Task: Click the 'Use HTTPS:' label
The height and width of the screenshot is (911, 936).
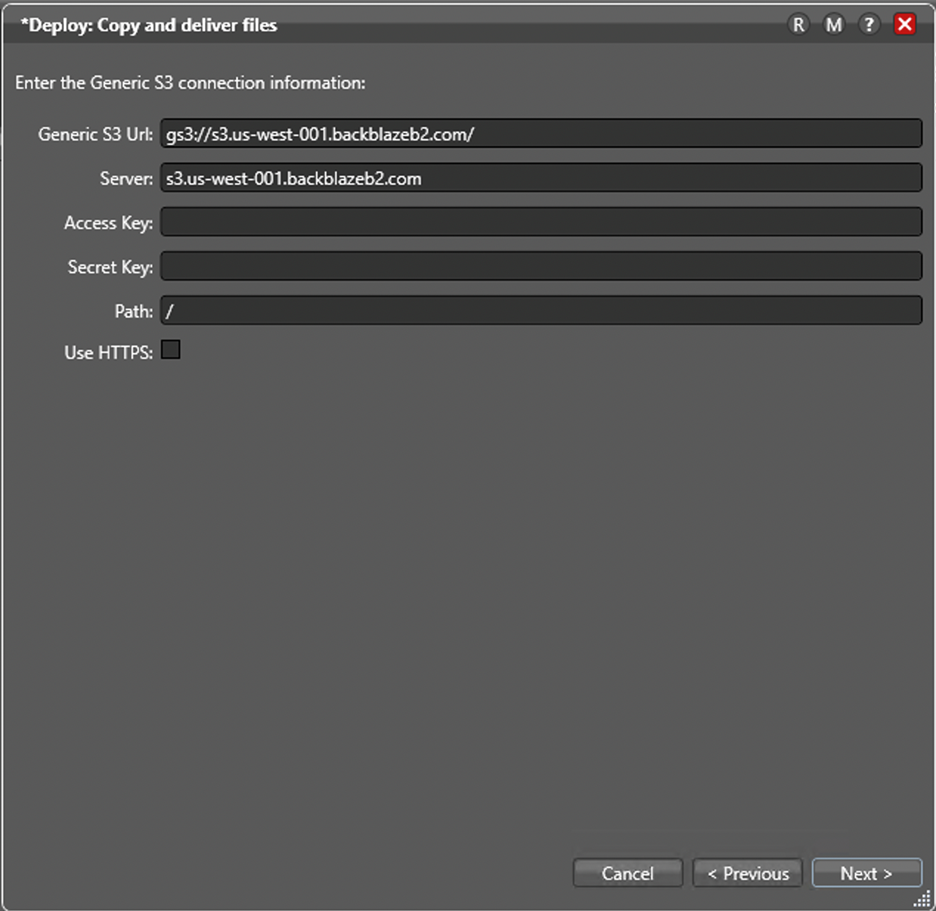Action: (x=109, y=353)
